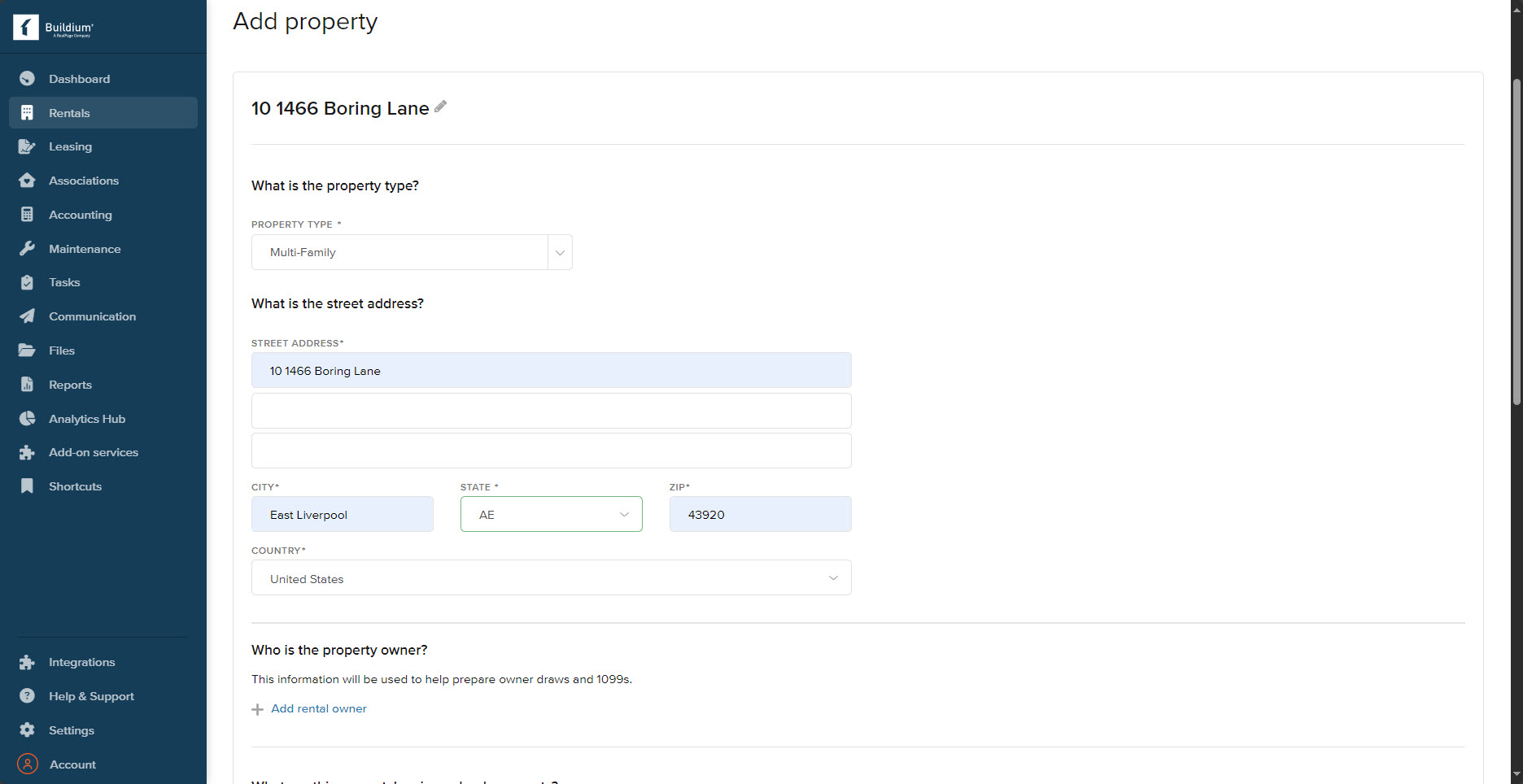Open the Country dropdown

coord(551,578)
